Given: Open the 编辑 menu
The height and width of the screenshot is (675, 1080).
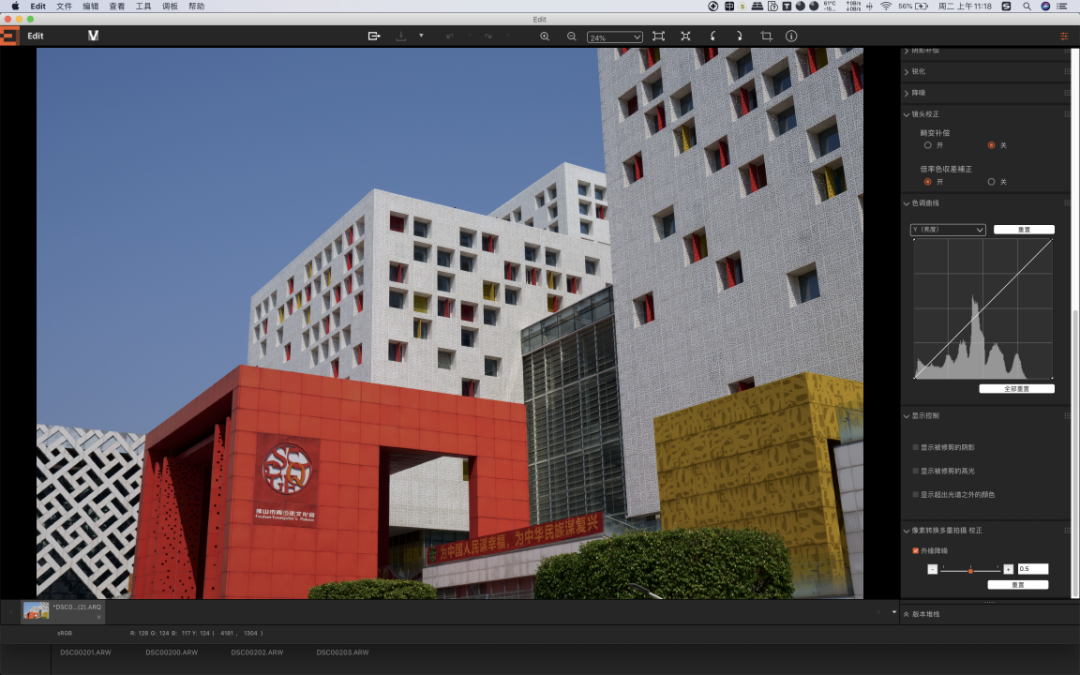Looking at the screenshot, I should (x=90, y=6).
